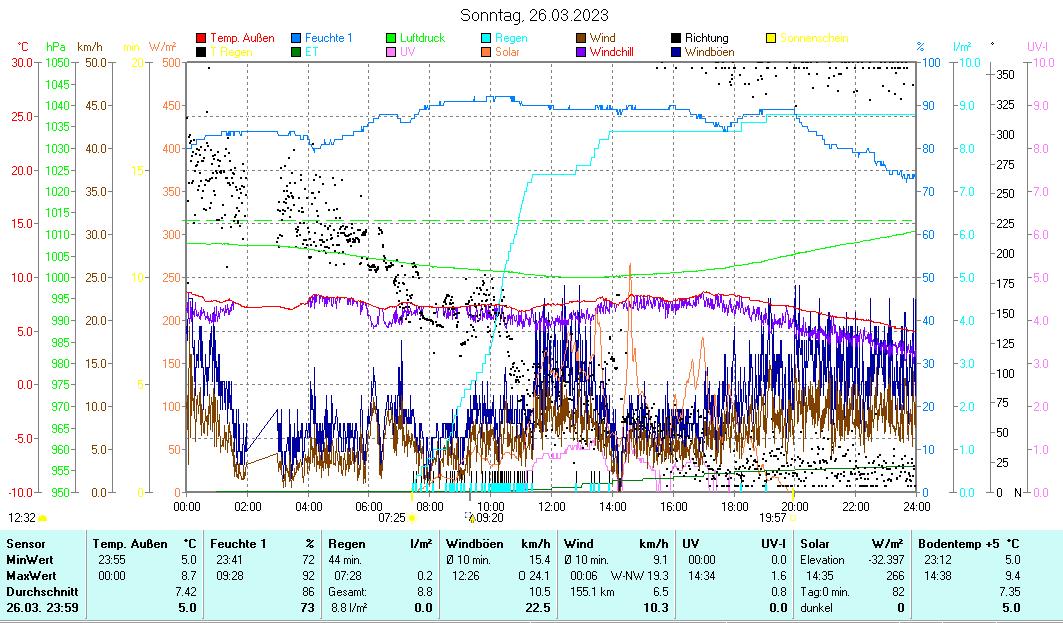Screen dimensions: 1063x623
Task: Select the green Luftdruck legend marker
Action: 392,38
